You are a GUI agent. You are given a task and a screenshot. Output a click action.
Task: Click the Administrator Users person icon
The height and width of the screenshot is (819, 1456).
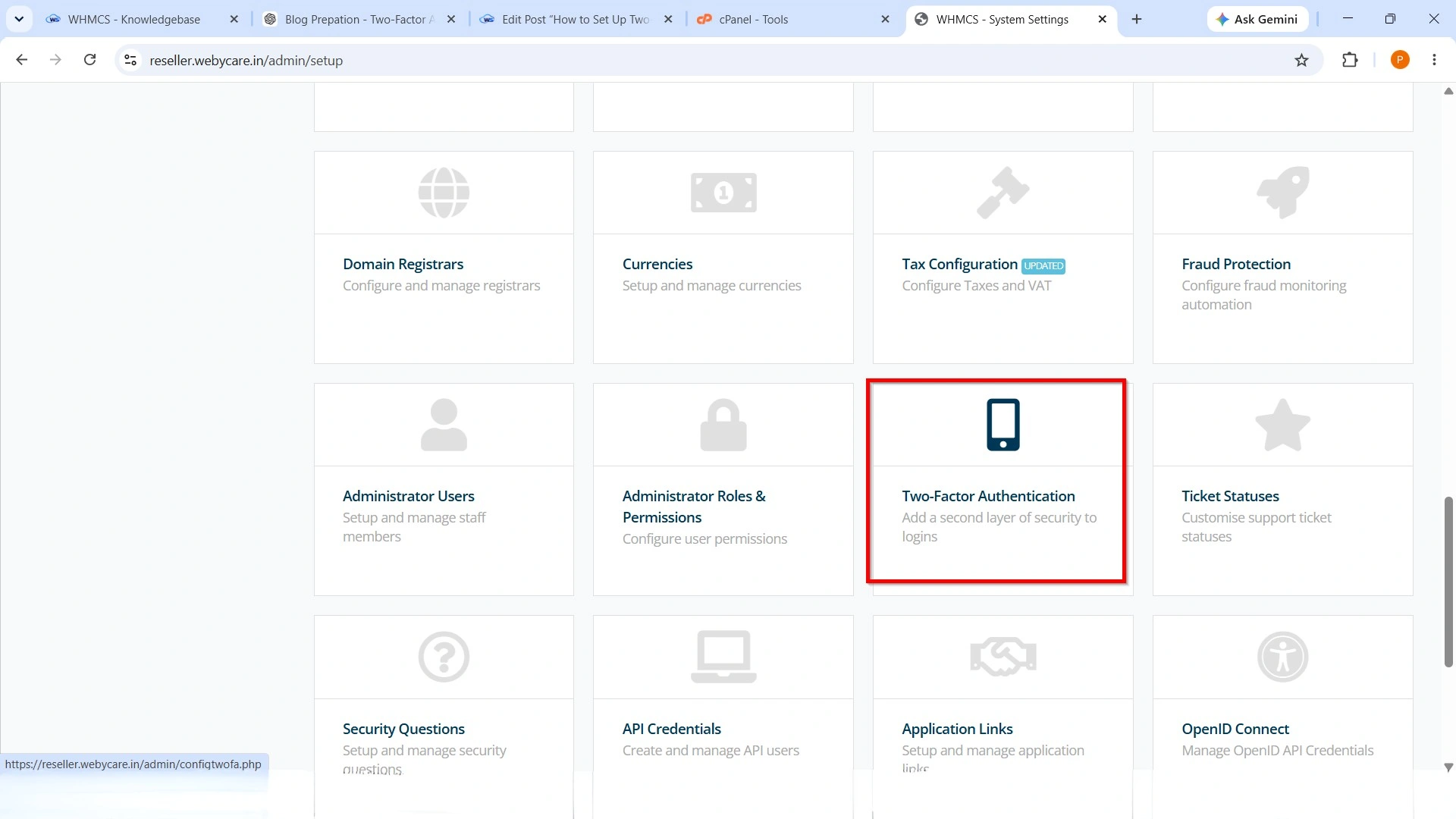pyautogui.click(x=444, y=425)
